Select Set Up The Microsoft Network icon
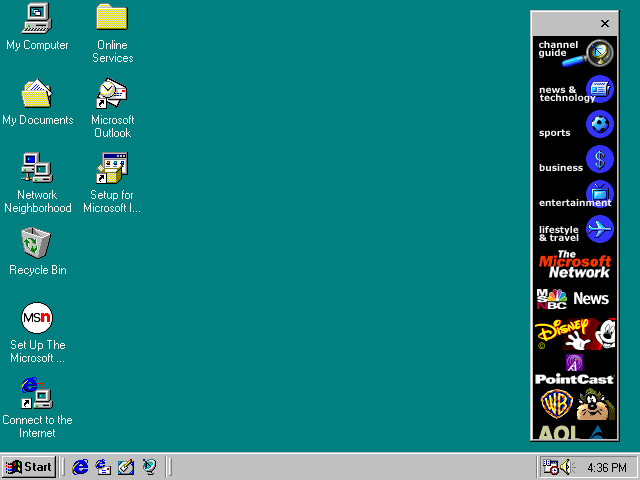The image size is (640, 480). [x=37, y=318]
